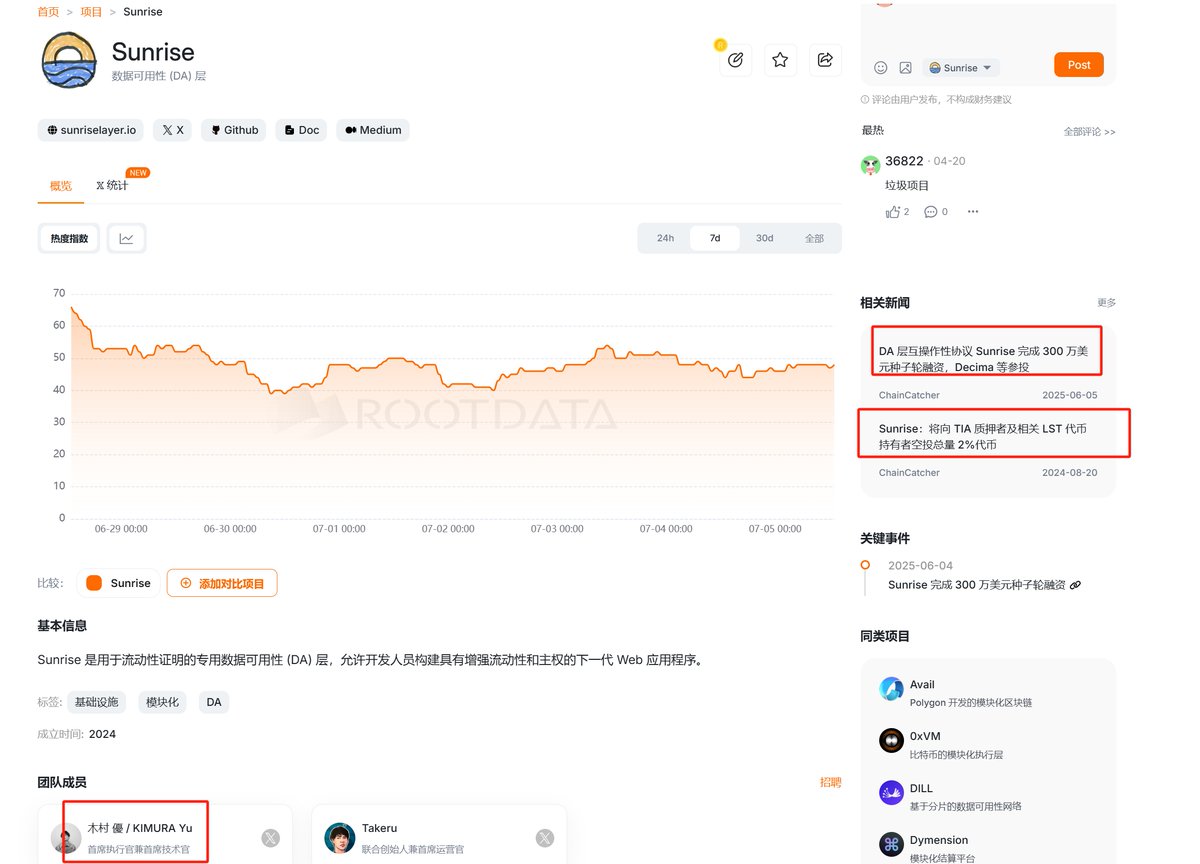This screenshot has width=1200, height=864.
Task: Click the Avail project name
Action: tap(922, 684)
